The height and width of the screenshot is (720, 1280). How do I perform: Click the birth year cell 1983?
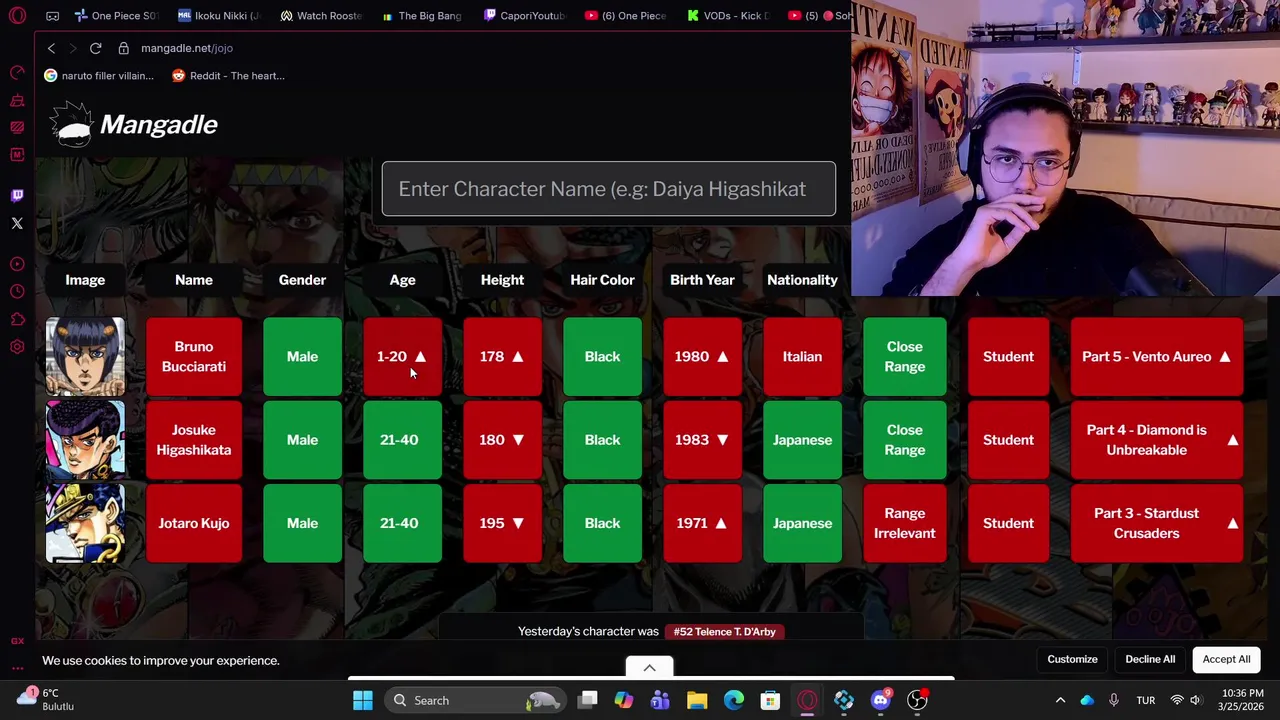click(702, 440)
